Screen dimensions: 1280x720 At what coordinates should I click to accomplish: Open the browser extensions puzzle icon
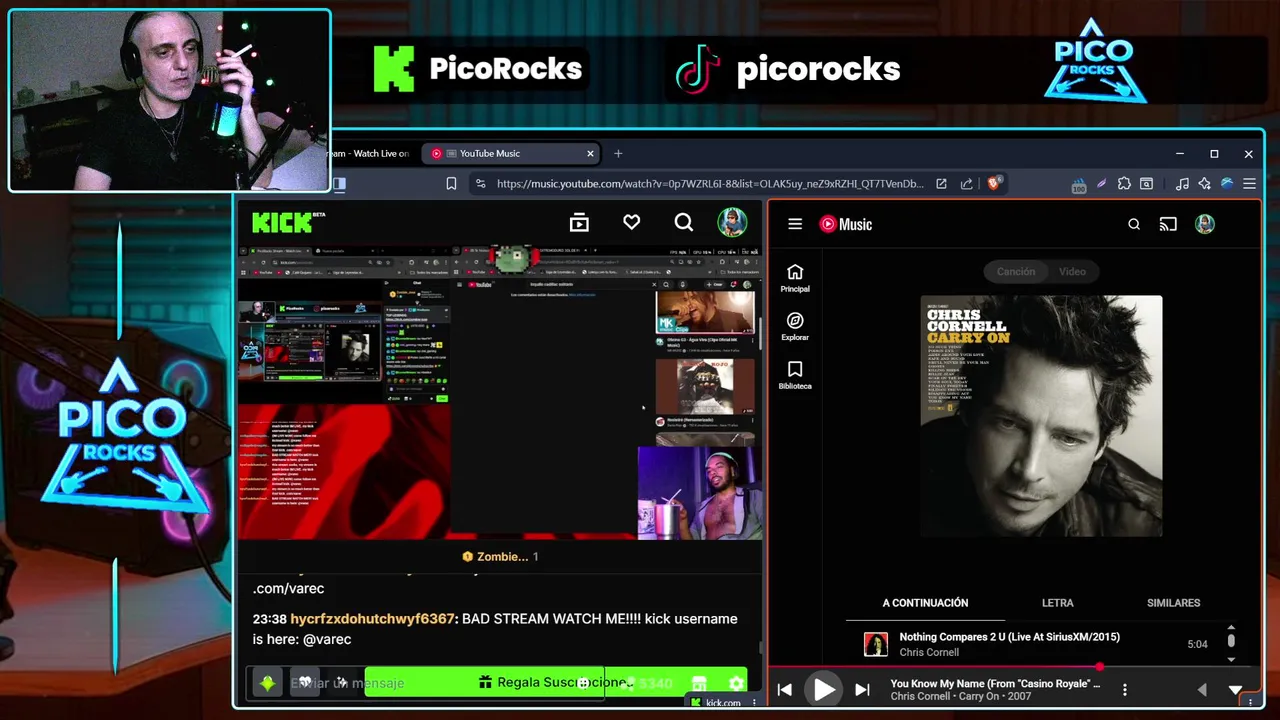tap(1124, 184)
